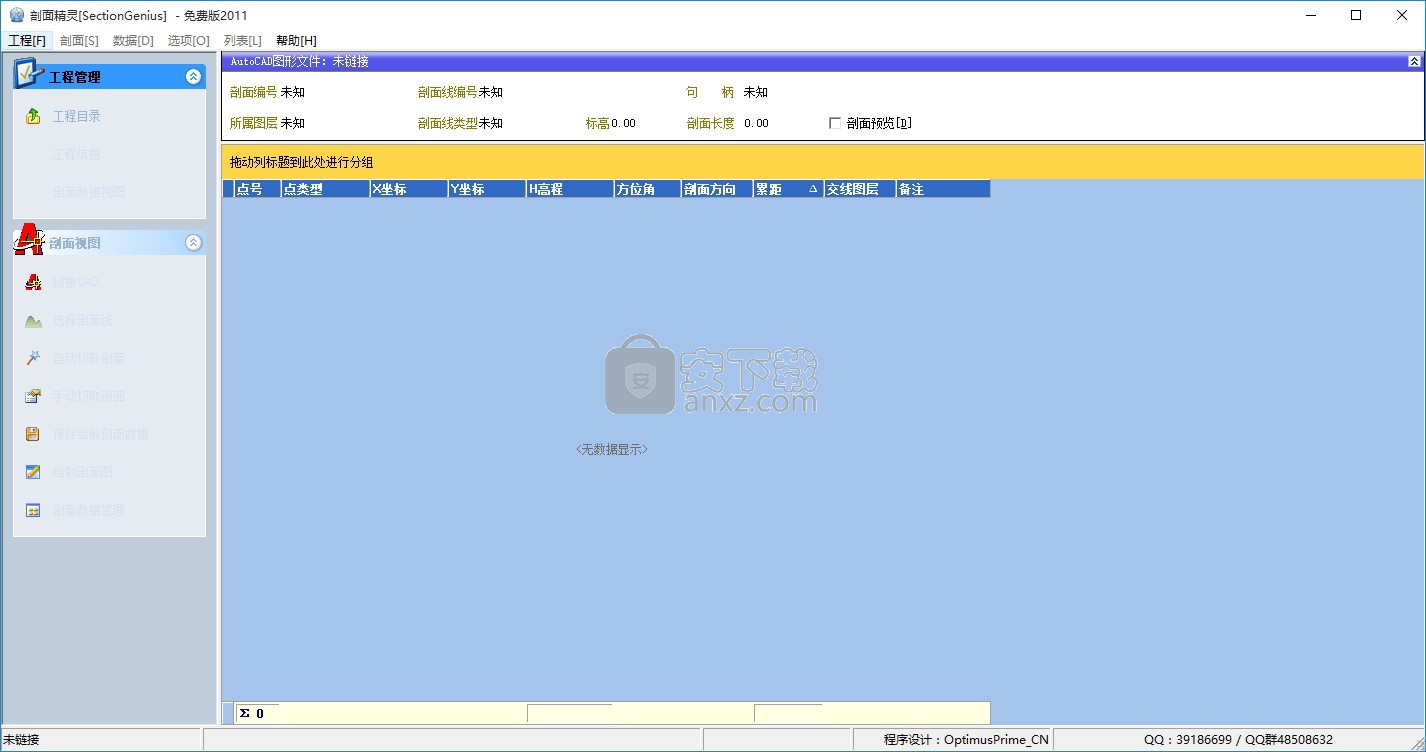This screenshot has height=752, width=1426.
Task: Open the 帮助[H] menu
Action: [296, 40]
